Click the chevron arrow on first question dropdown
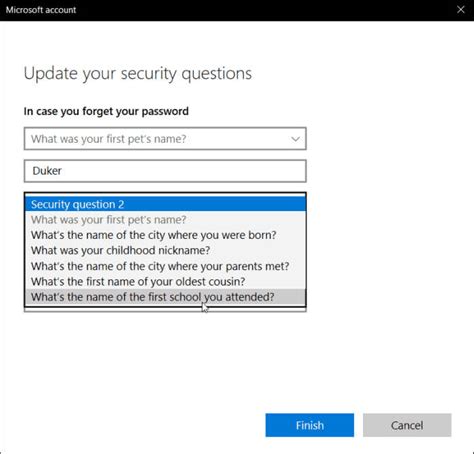 (x=295, y=139)
